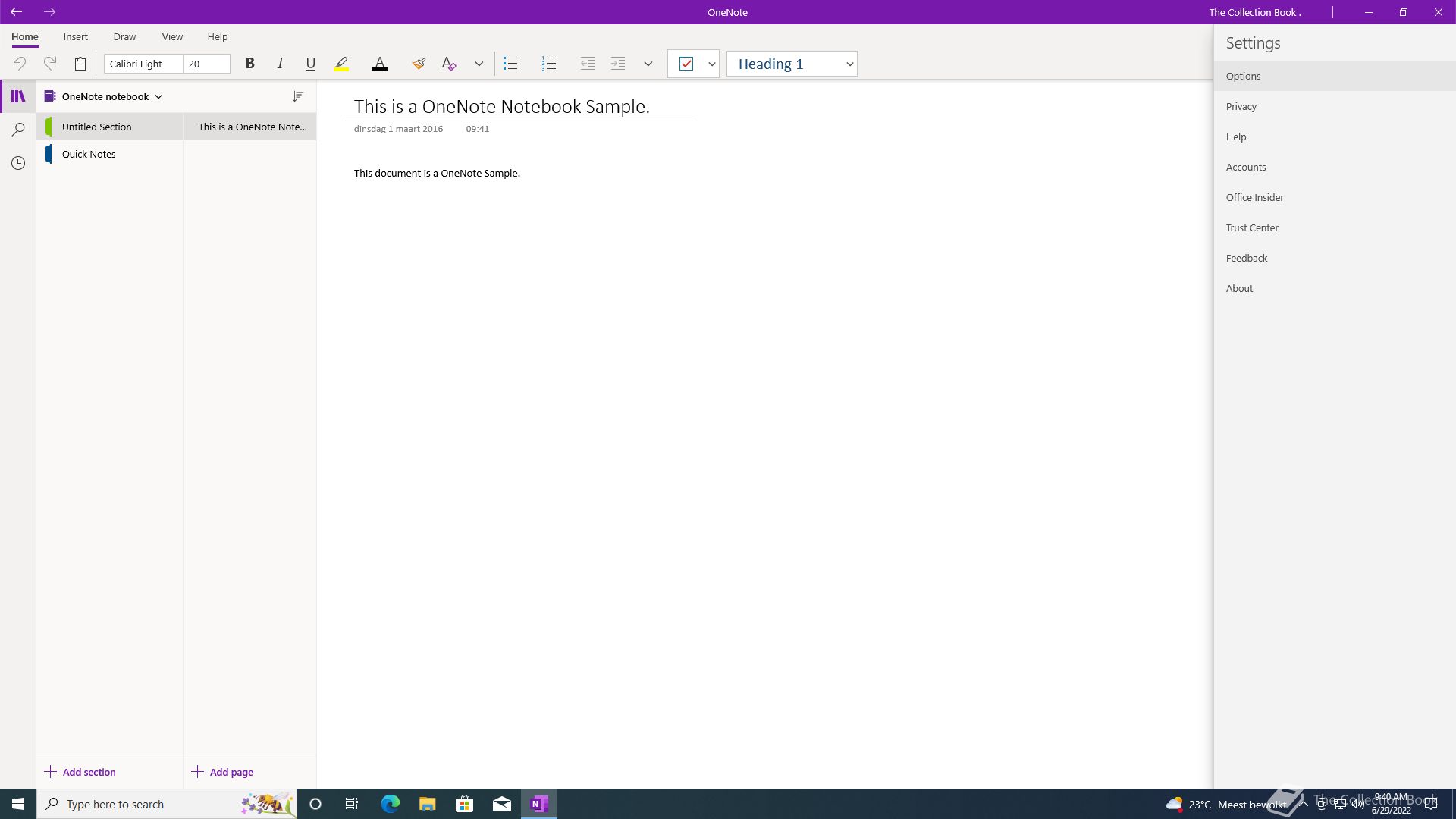The image size is (1456, 819).
Task: Open the Help tab
Action: 218,36
